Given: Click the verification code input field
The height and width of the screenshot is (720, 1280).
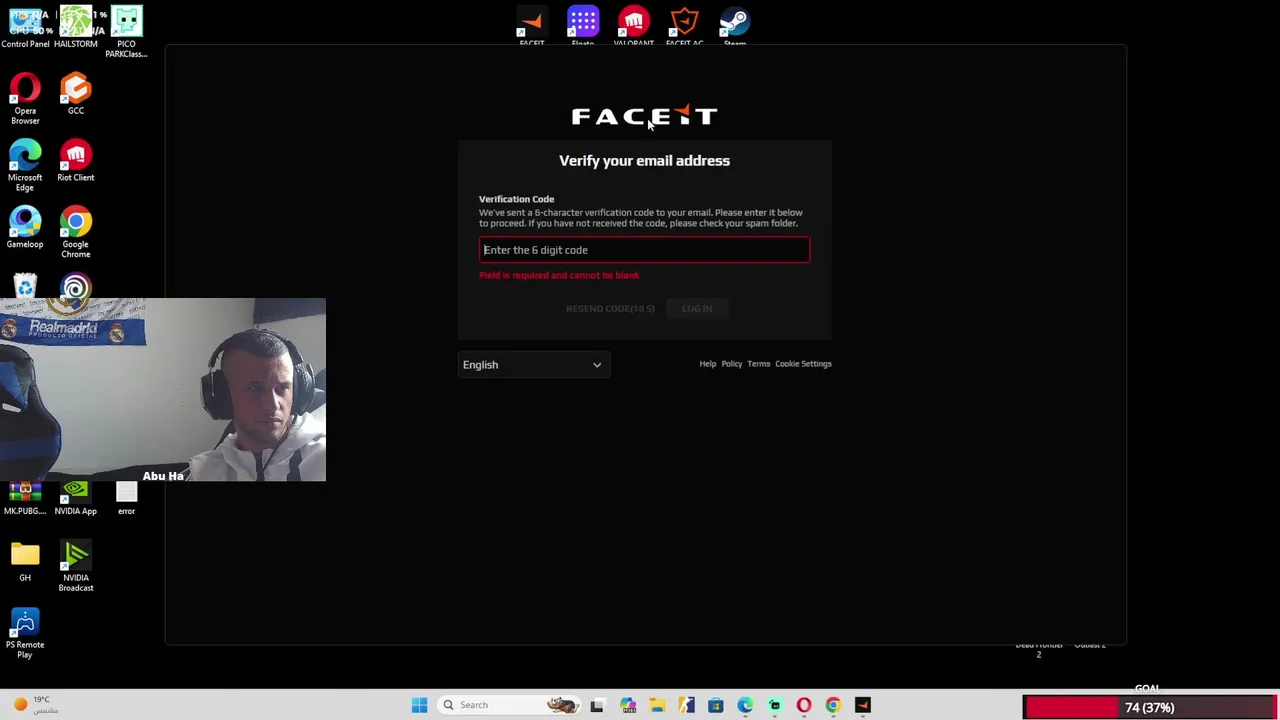Looking at the screenshot, I should [x=644, y=250].
